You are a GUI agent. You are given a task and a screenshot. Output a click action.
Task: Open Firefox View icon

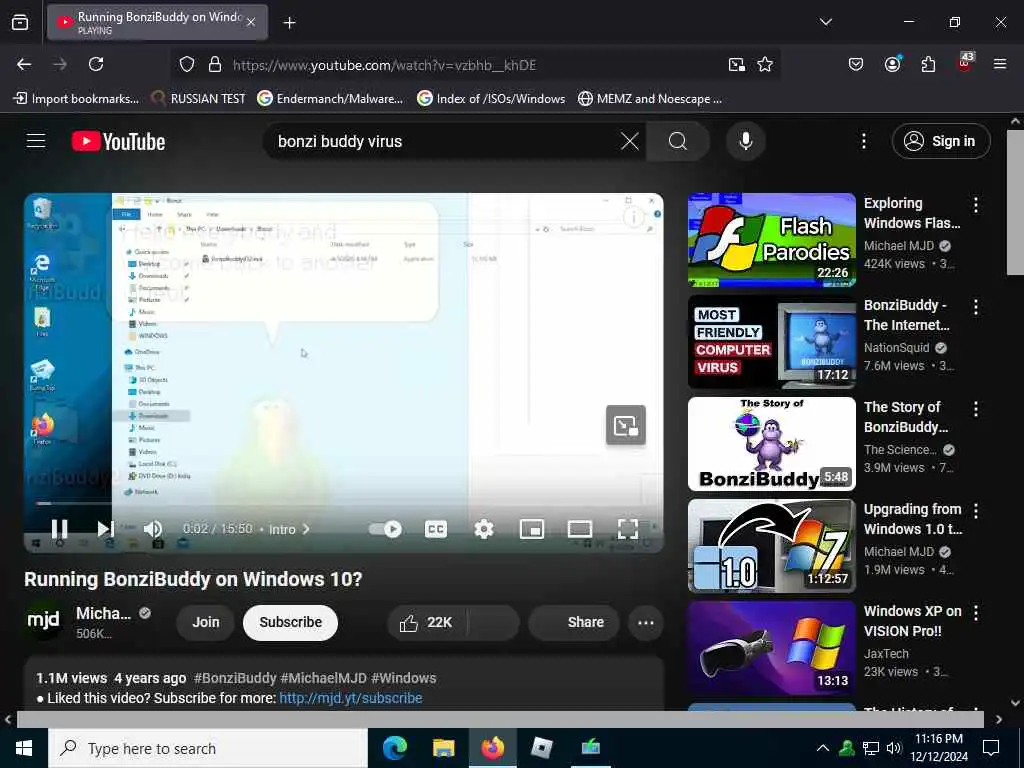(20, 22)
